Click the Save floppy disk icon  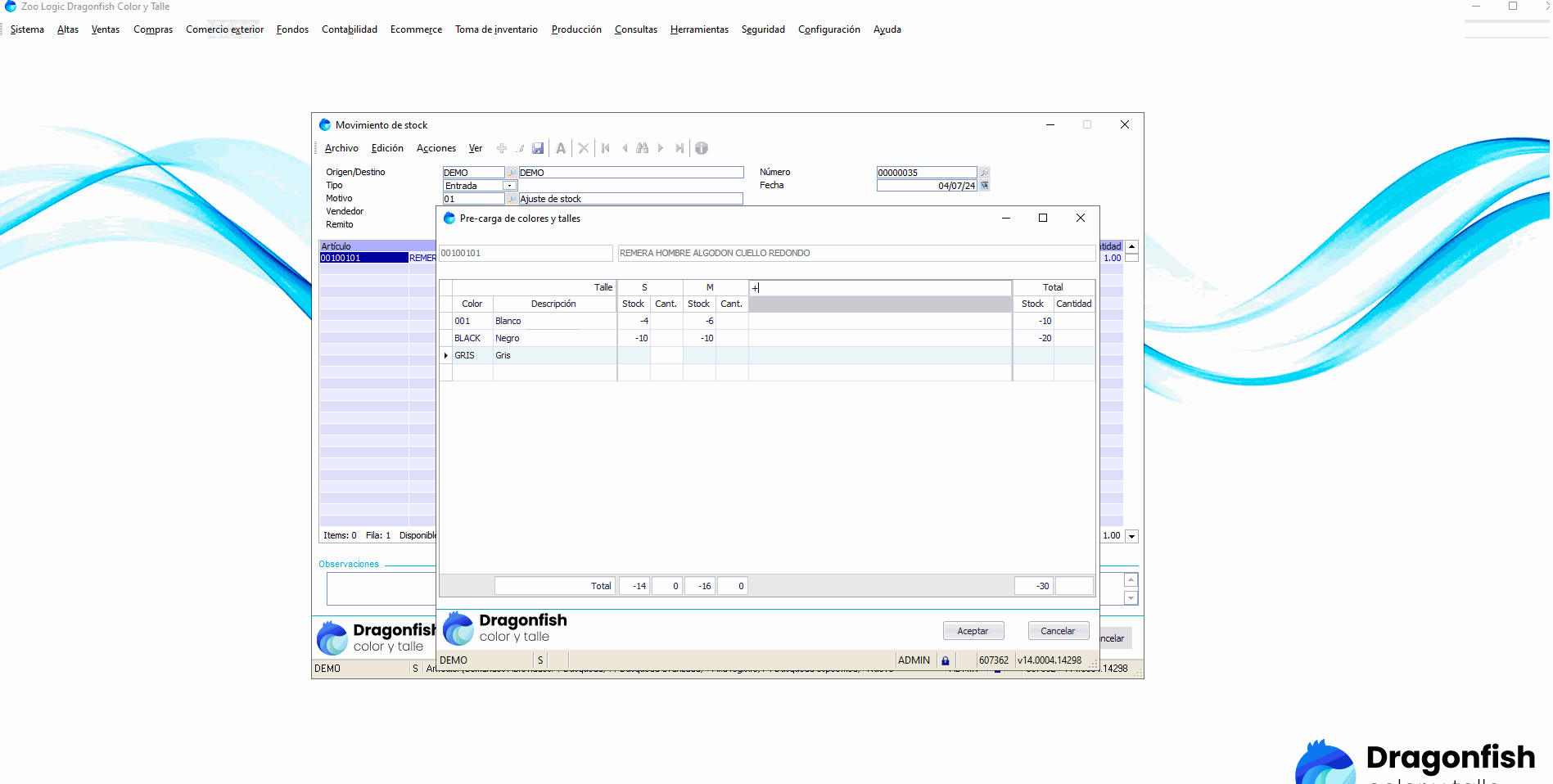click(x=538, y=148)
